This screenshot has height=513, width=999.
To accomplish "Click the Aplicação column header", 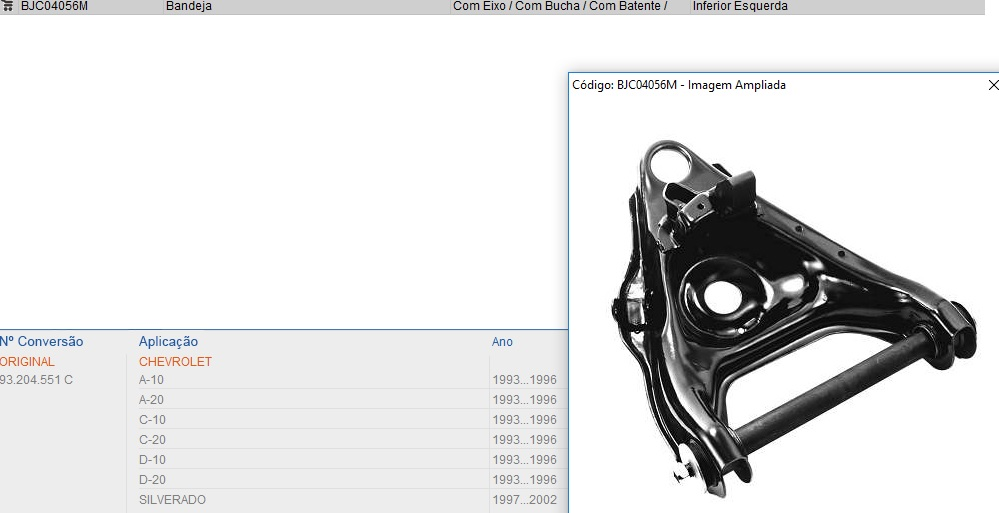I will tap(168, 342).
